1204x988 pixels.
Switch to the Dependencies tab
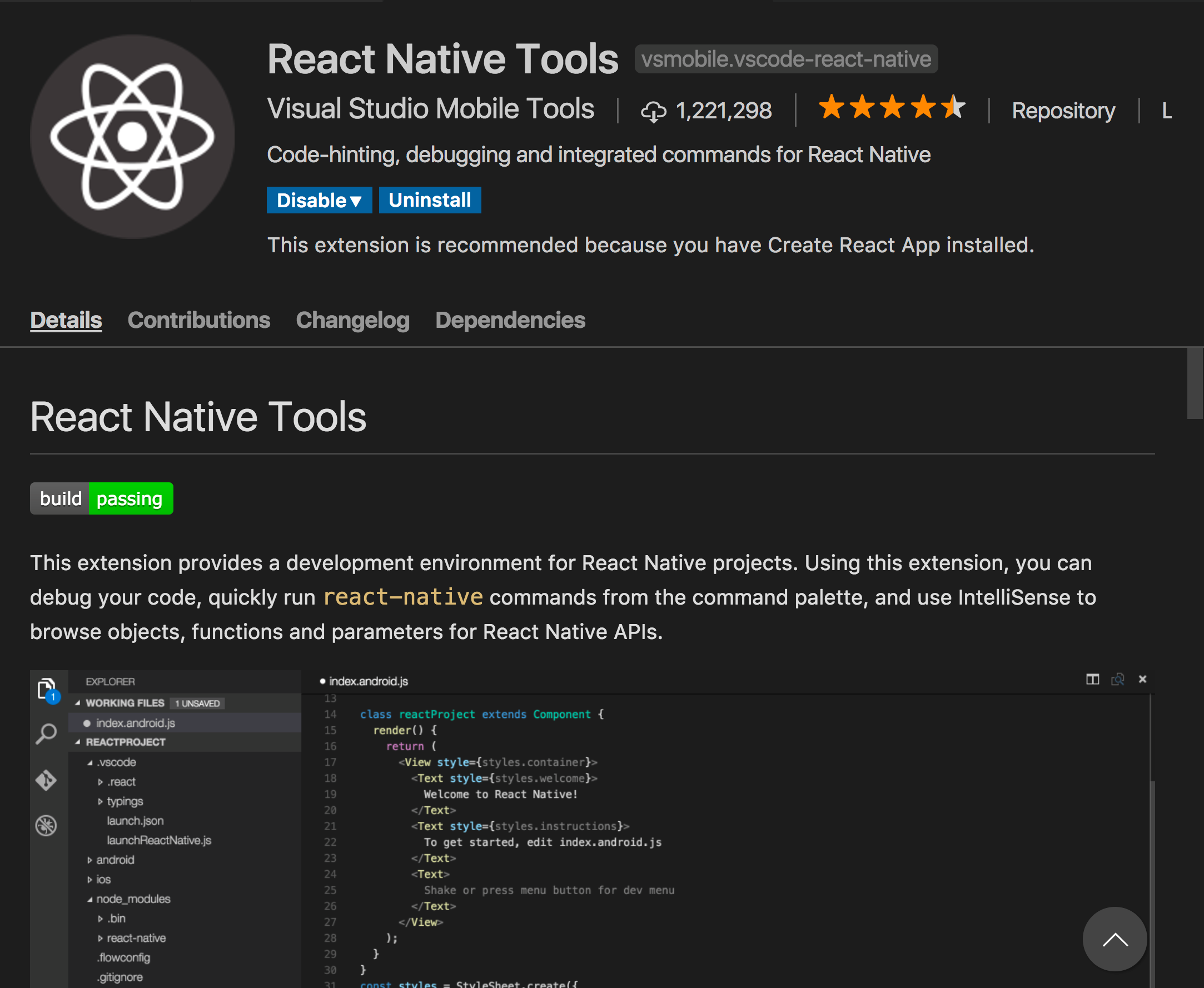(510, 320)
